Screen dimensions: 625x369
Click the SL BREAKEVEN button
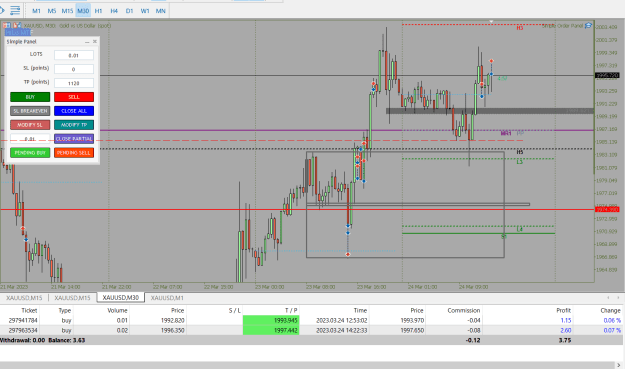point(30,111)
